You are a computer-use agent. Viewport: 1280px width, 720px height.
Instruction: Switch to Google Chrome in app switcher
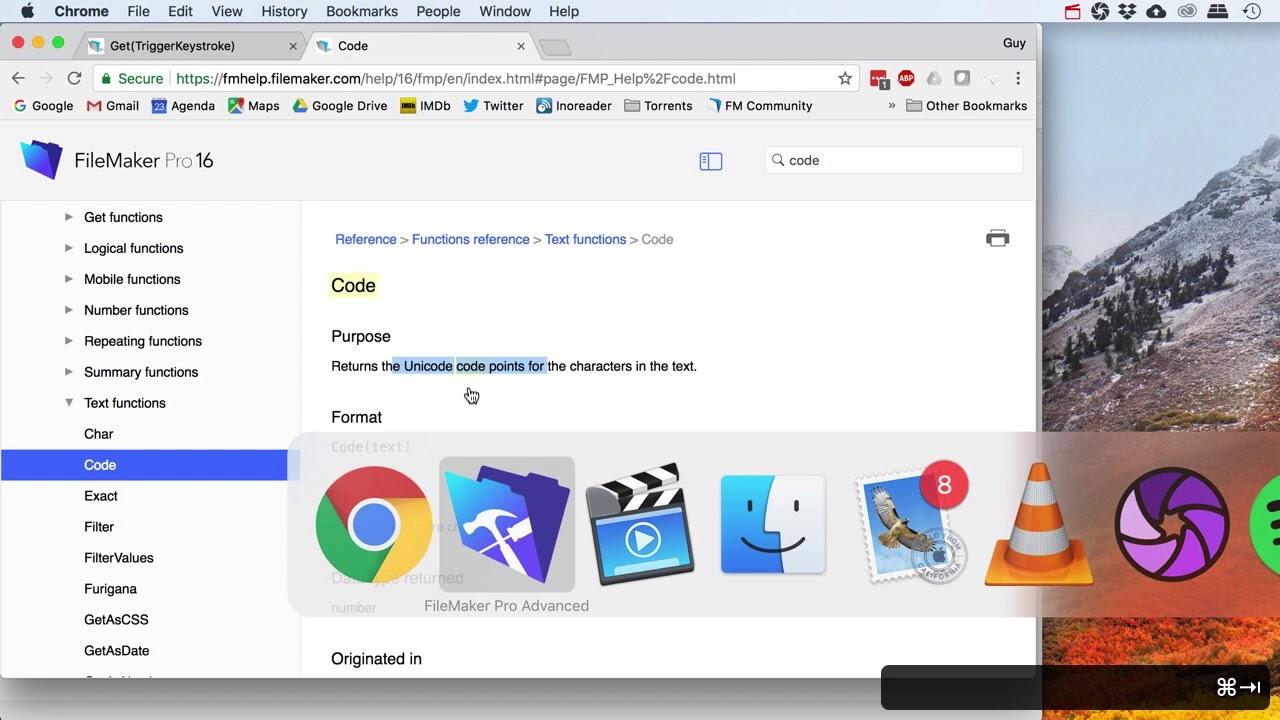point(373,525)
